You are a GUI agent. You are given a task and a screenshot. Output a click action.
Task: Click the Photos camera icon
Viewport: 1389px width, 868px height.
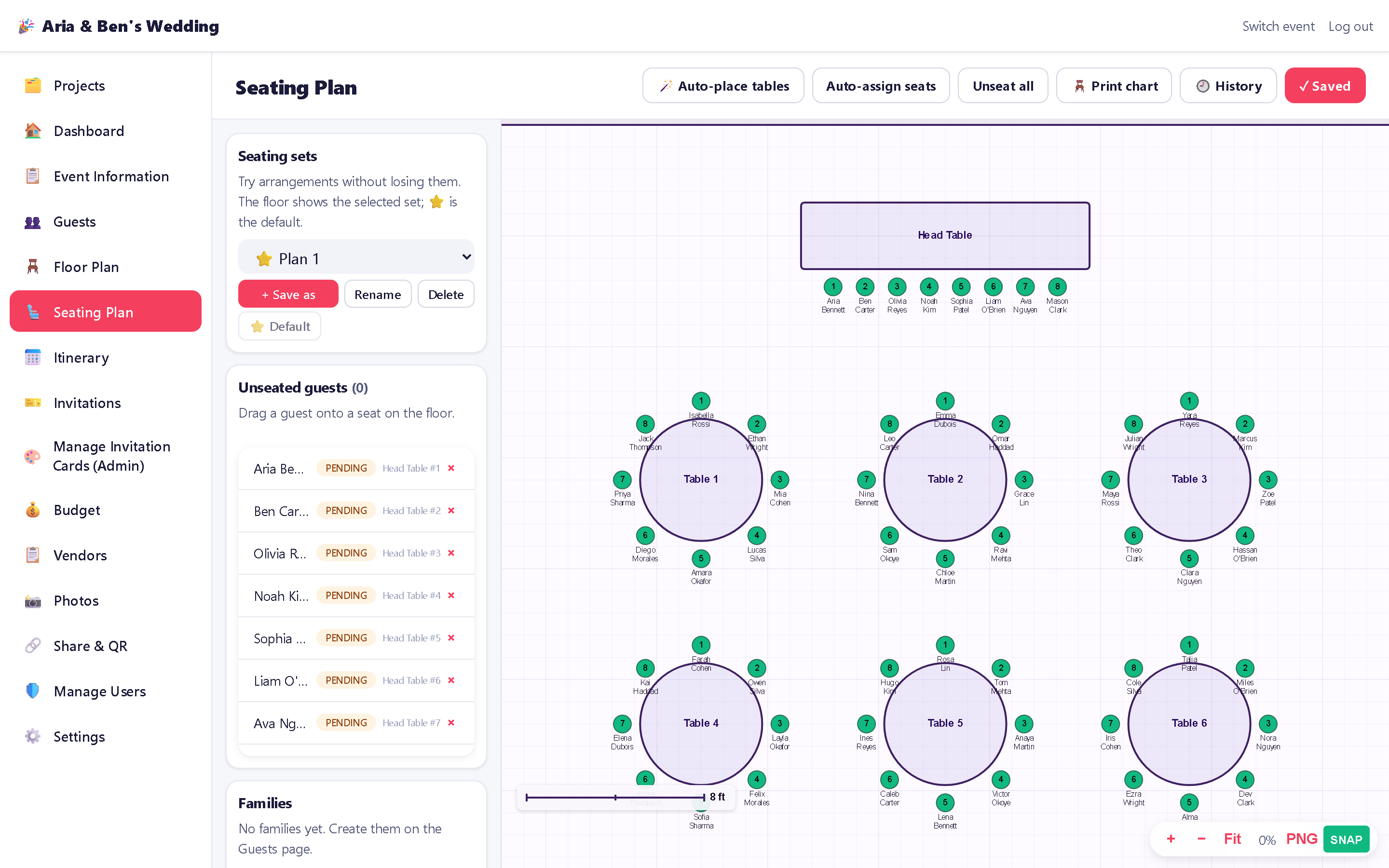(x=33, y=600)
